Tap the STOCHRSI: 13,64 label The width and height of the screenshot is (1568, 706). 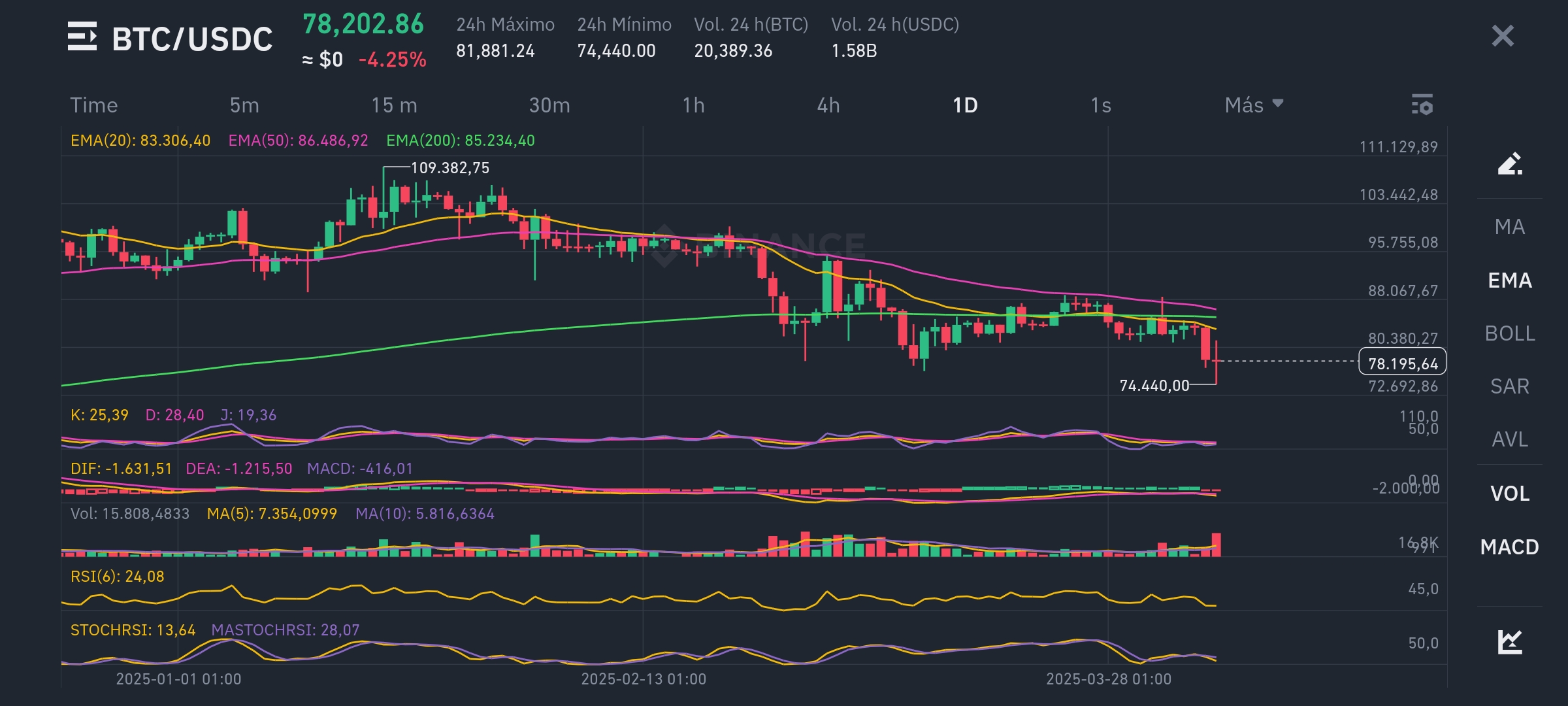(133, 630)
